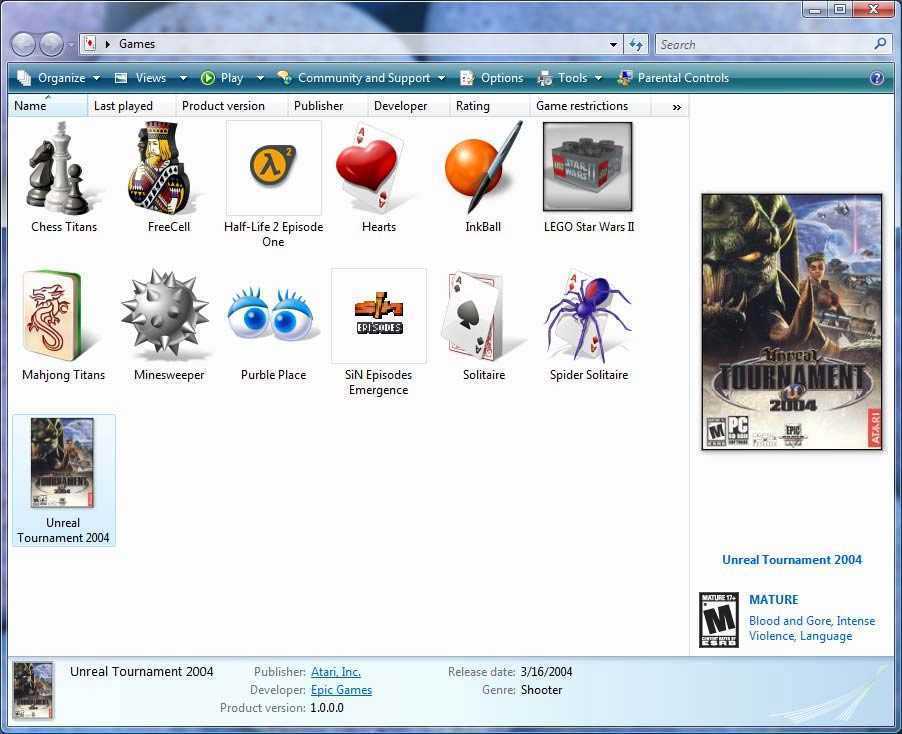
Task: Select the Purble Place game icon
Action: (x=272, y=314)
